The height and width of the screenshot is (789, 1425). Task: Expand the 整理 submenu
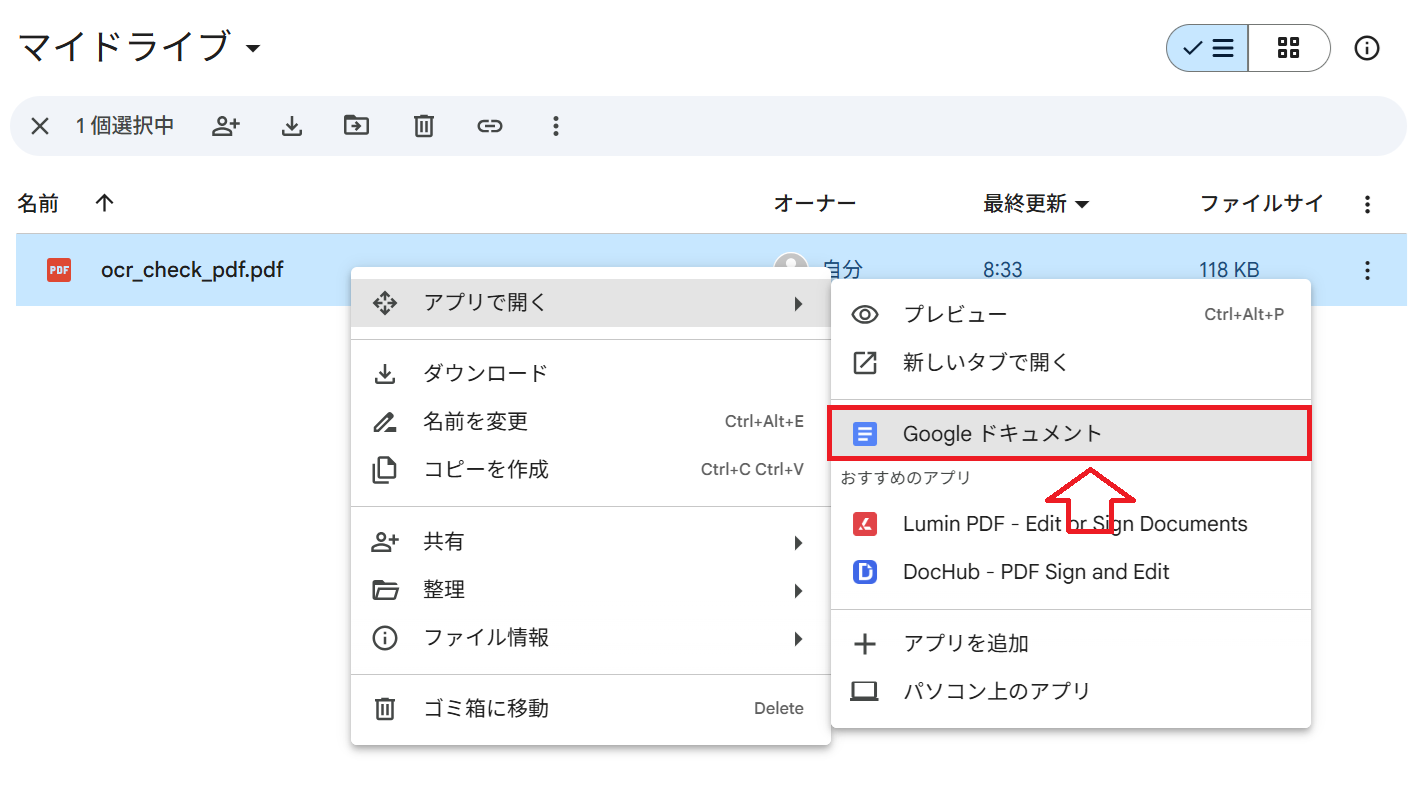tap(591, 590)
